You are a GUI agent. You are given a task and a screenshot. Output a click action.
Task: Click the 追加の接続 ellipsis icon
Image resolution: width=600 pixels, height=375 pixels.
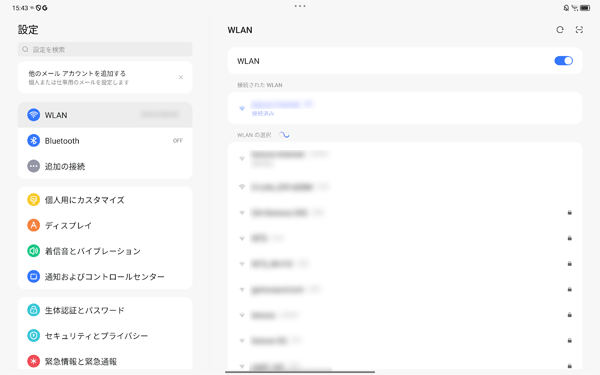[33, 166]
